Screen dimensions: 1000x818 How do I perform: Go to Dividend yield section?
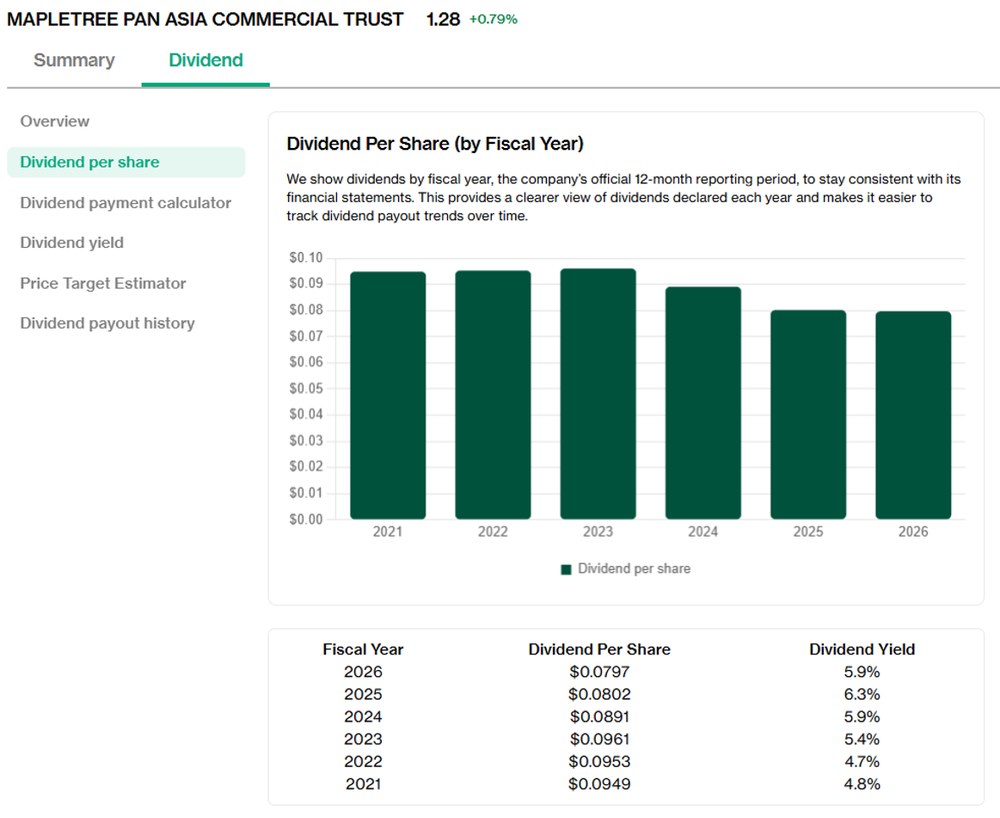tap(72, 243)
